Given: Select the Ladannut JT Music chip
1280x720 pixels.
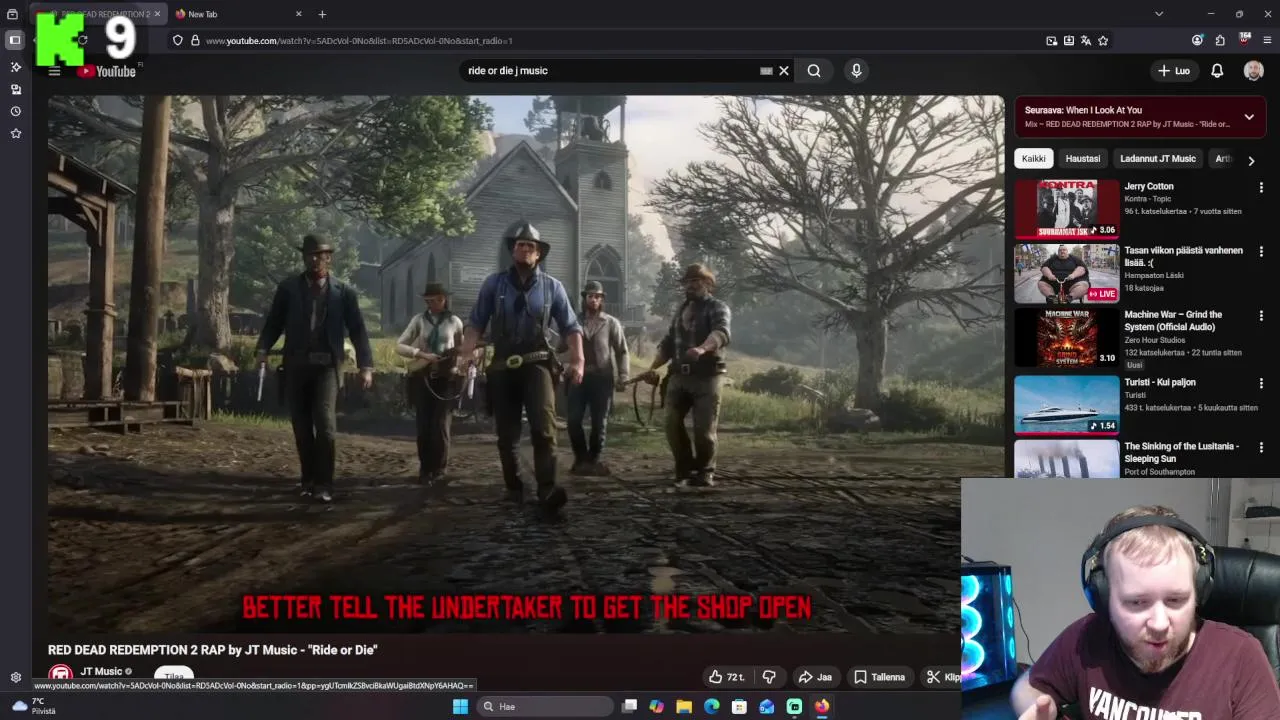Looking at the screenshot, I should pyautogui.click(x=1157, y=158).
